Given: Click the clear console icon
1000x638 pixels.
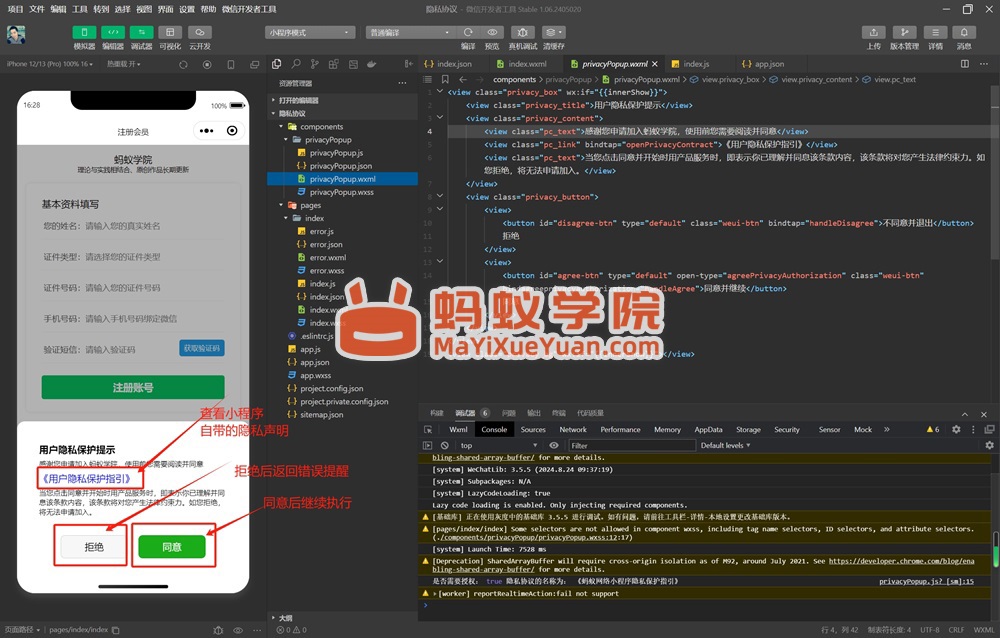Looking at the screenshot, I should pos(445,445).
